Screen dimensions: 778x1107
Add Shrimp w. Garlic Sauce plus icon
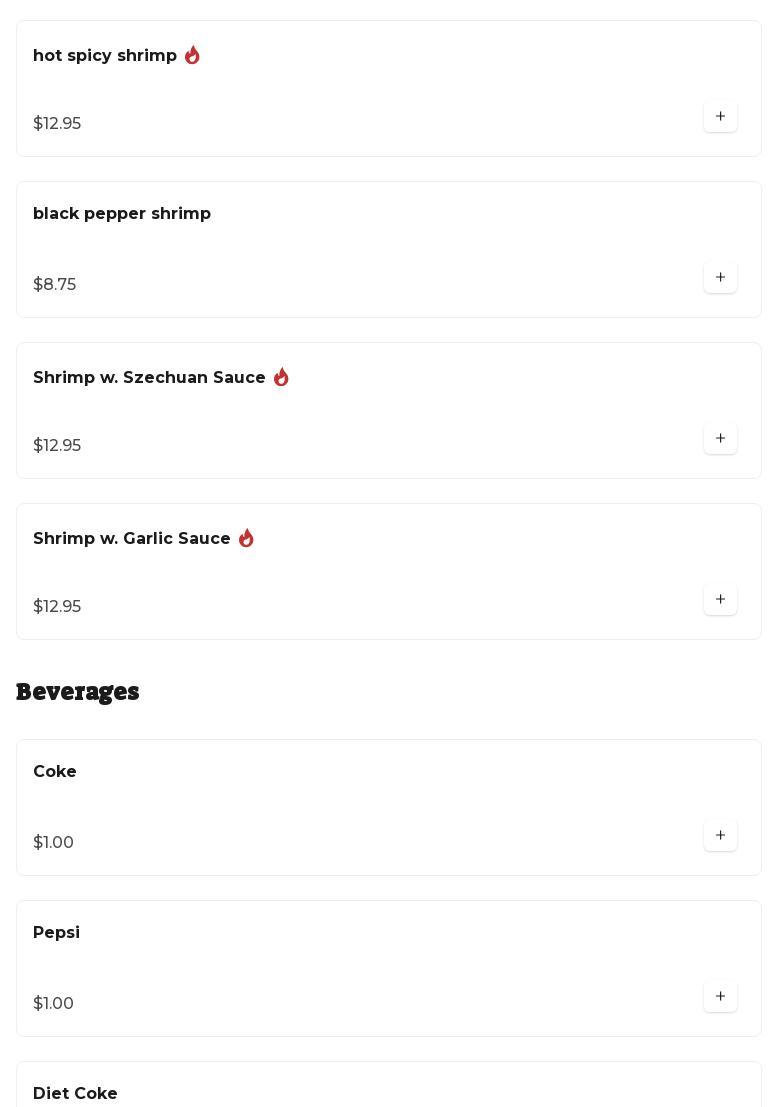(720, 600)
